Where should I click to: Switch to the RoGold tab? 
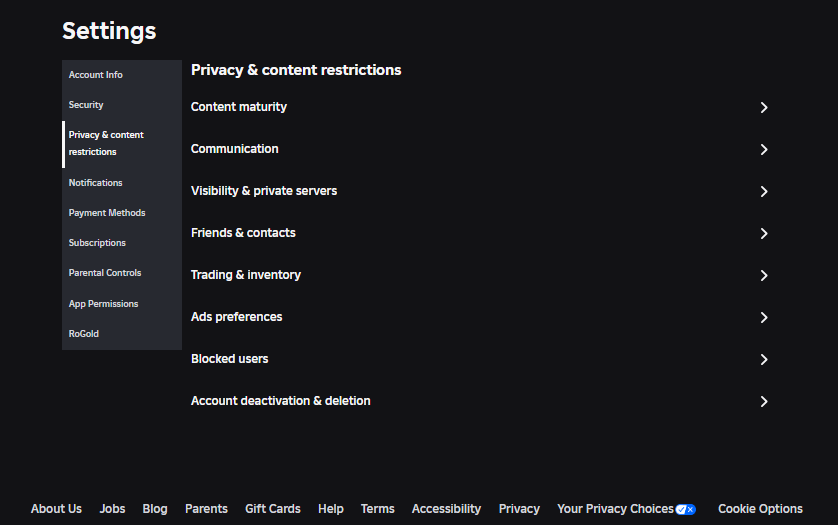pos(84,334)
